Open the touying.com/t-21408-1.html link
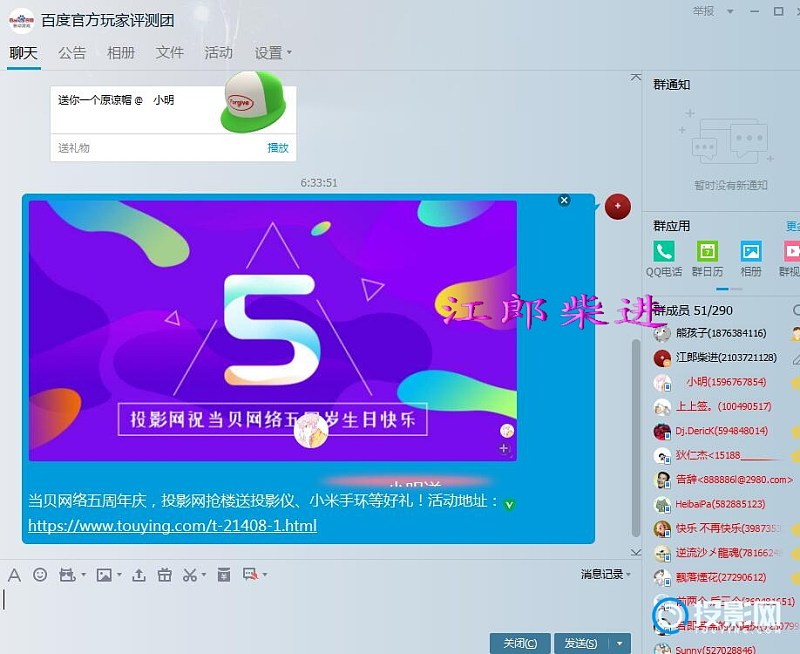 (x=172, y=525)
